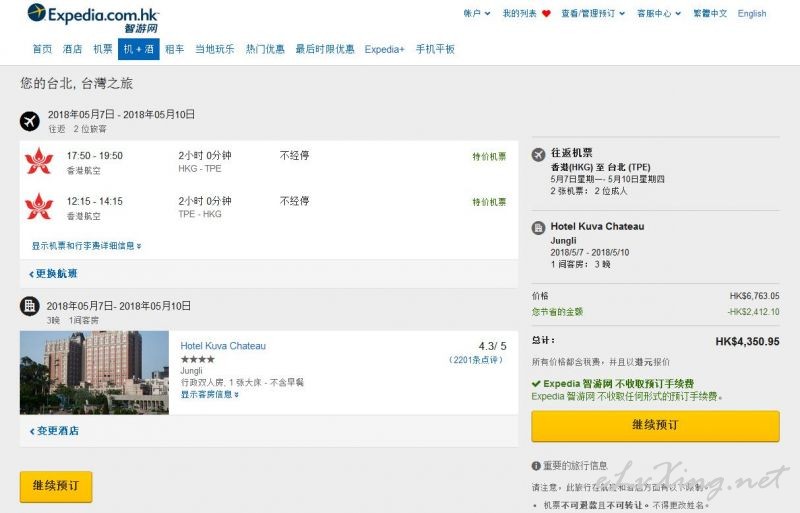Open the 最后时限优惠 tab

pyautogui.click(x=325, y=49)
